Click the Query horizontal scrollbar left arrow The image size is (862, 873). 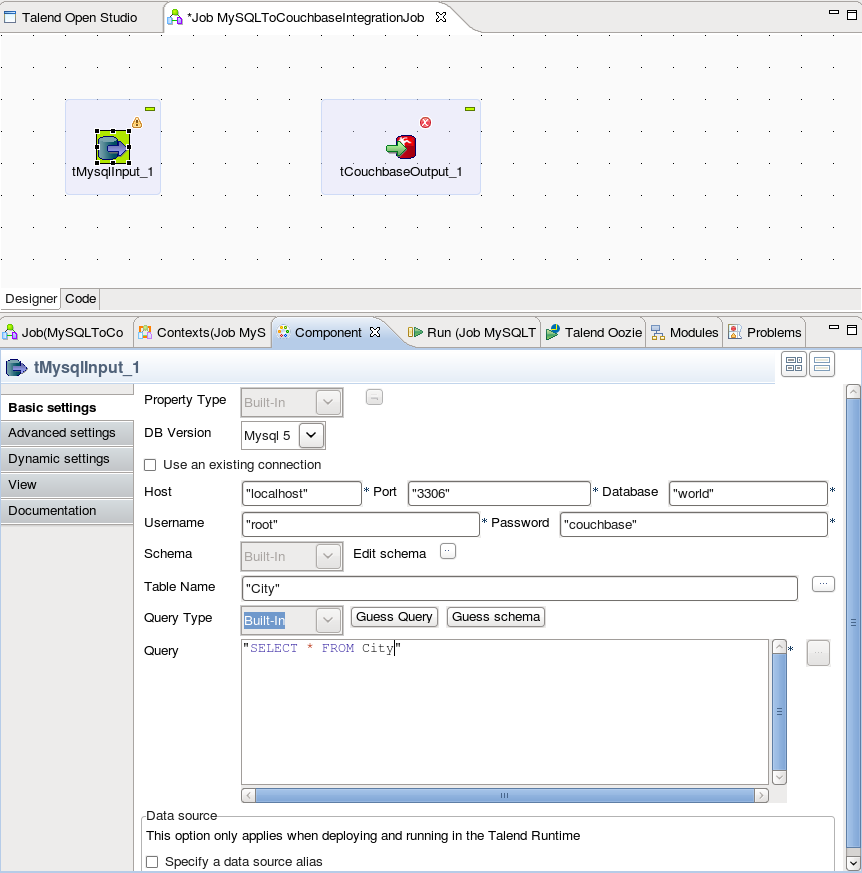click(248, 796)
